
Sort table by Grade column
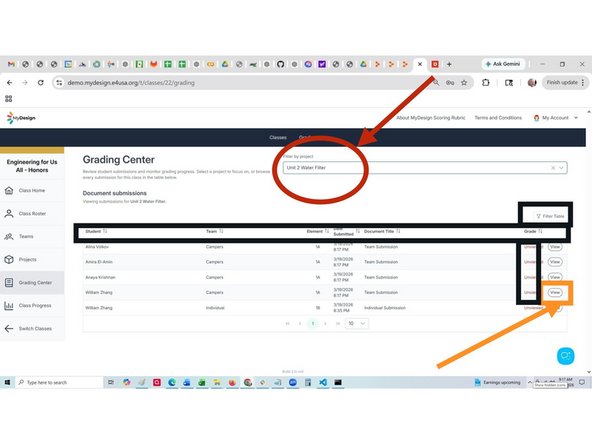click(x=533, y=231)
